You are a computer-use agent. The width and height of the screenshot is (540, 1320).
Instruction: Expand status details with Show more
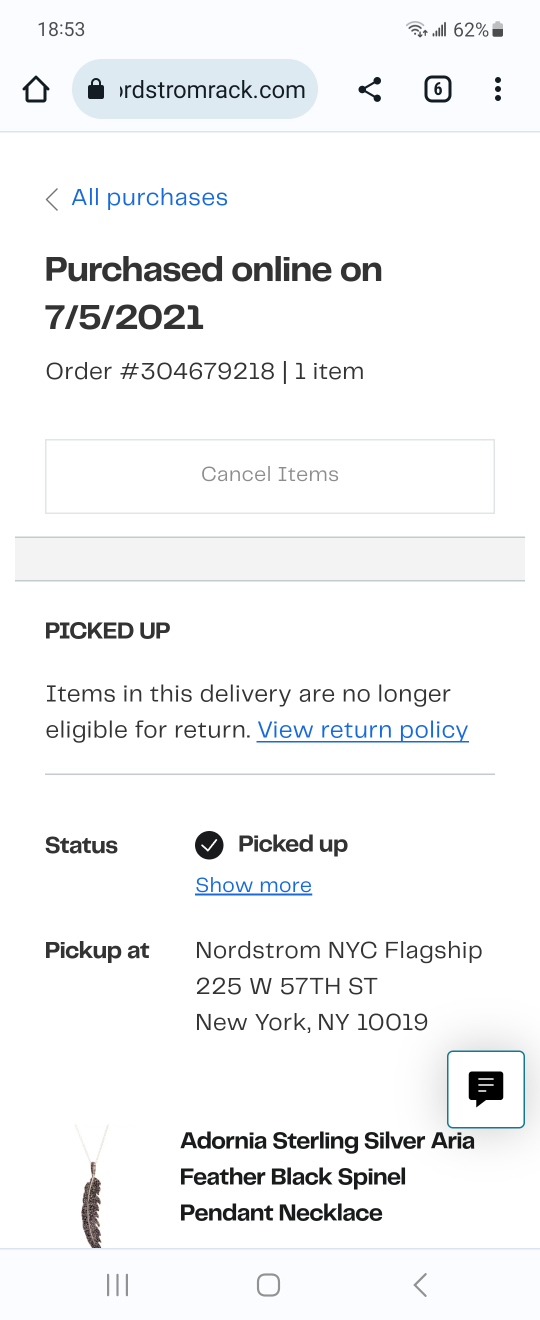tap(253, 885)
